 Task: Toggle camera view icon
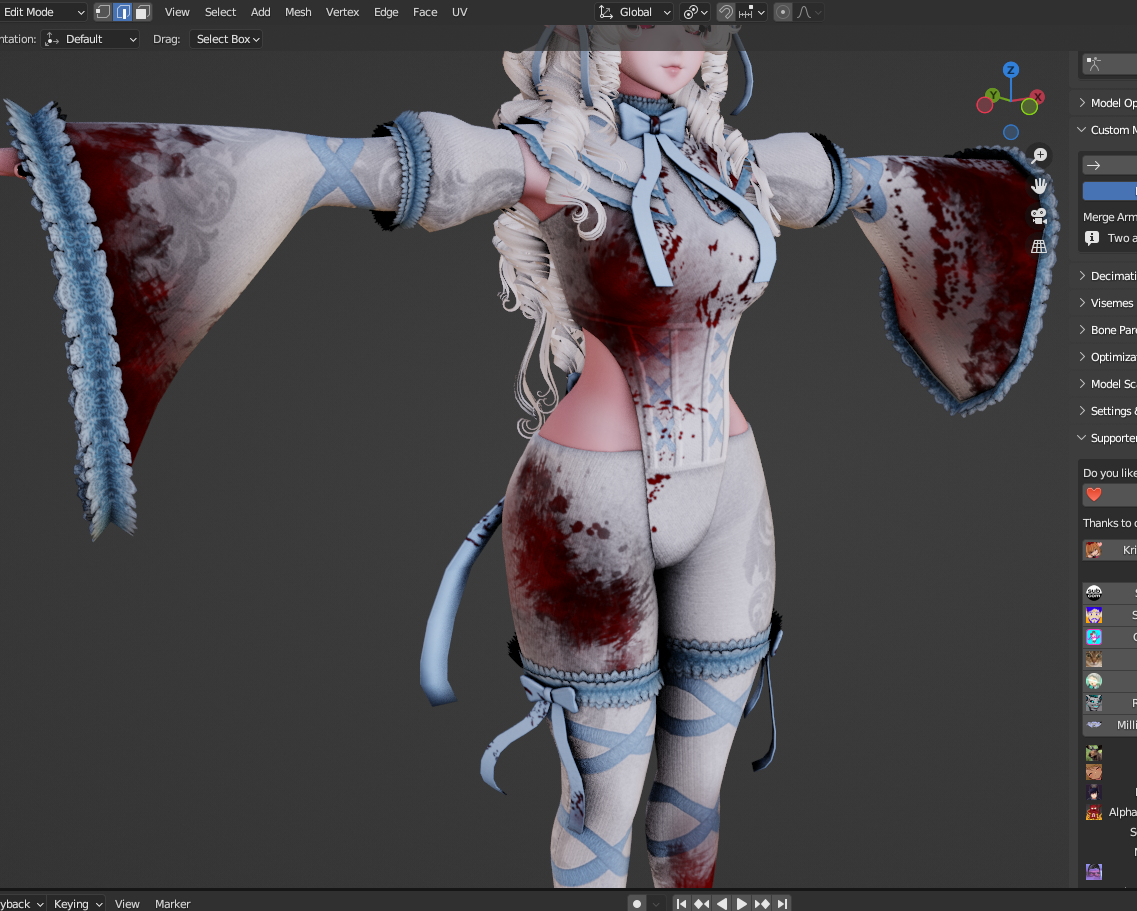coord(1040,216)
